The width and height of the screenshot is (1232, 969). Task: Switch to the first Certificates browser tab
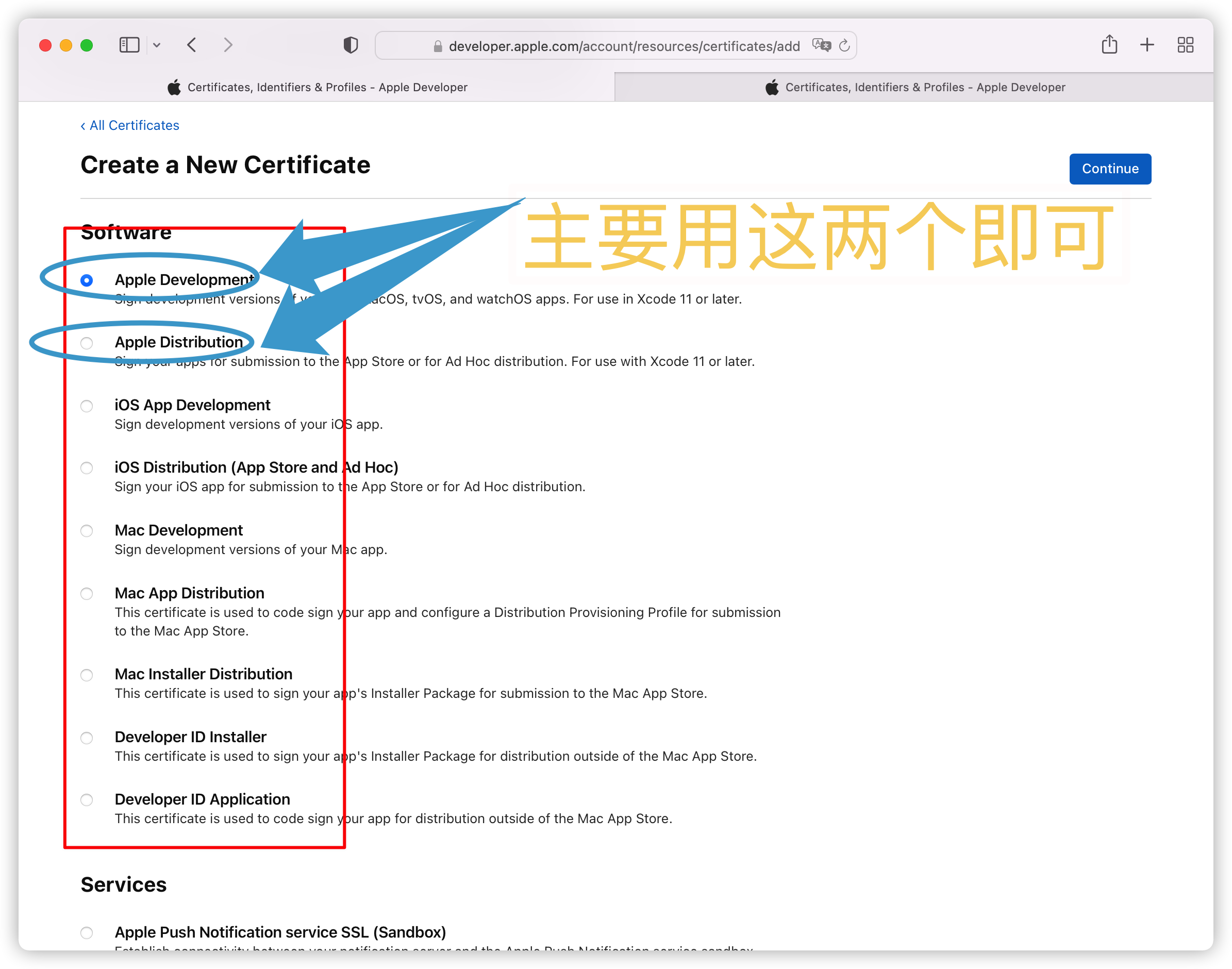click(x=317, y=88)
